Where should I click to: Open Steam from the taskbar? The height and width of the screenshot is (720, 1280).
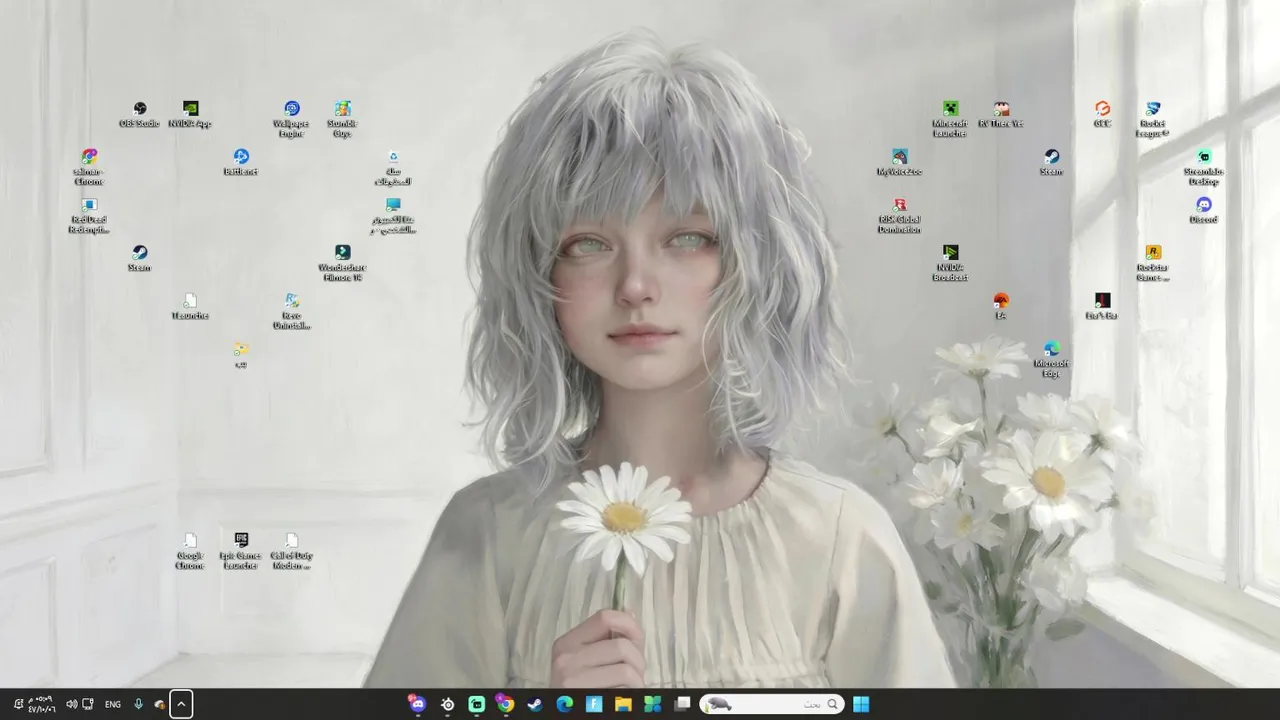click(x=535, y=704)
